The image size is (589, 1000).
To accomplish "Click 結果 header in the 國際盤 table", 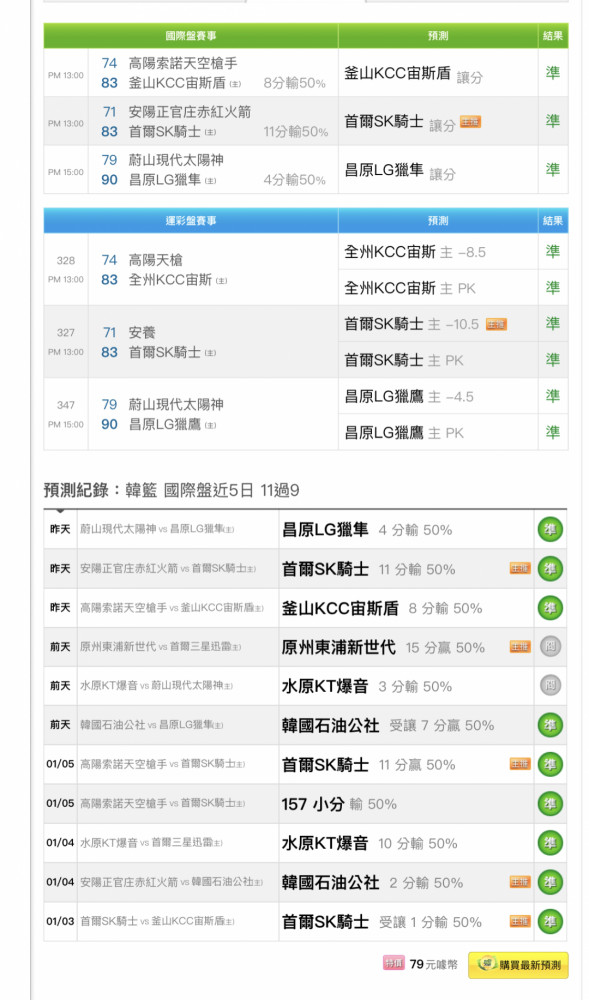I will click(x=553, y=36).
